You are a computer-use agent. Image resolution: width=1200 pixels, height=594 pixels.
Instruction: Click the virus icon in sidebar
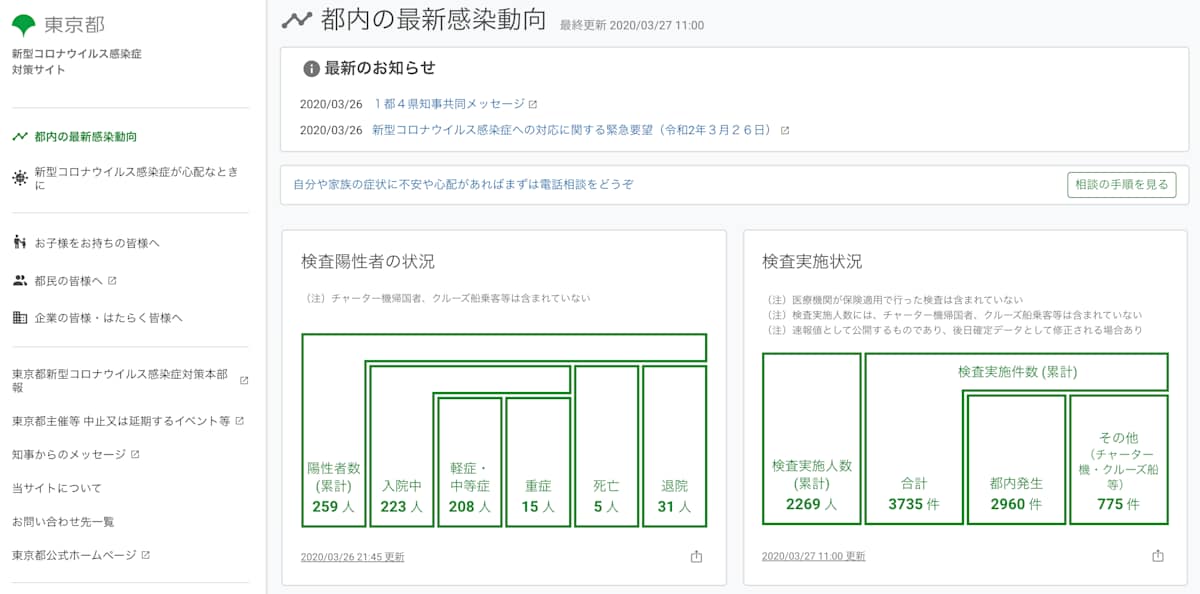pyautogui.click(x=20, y=178)
